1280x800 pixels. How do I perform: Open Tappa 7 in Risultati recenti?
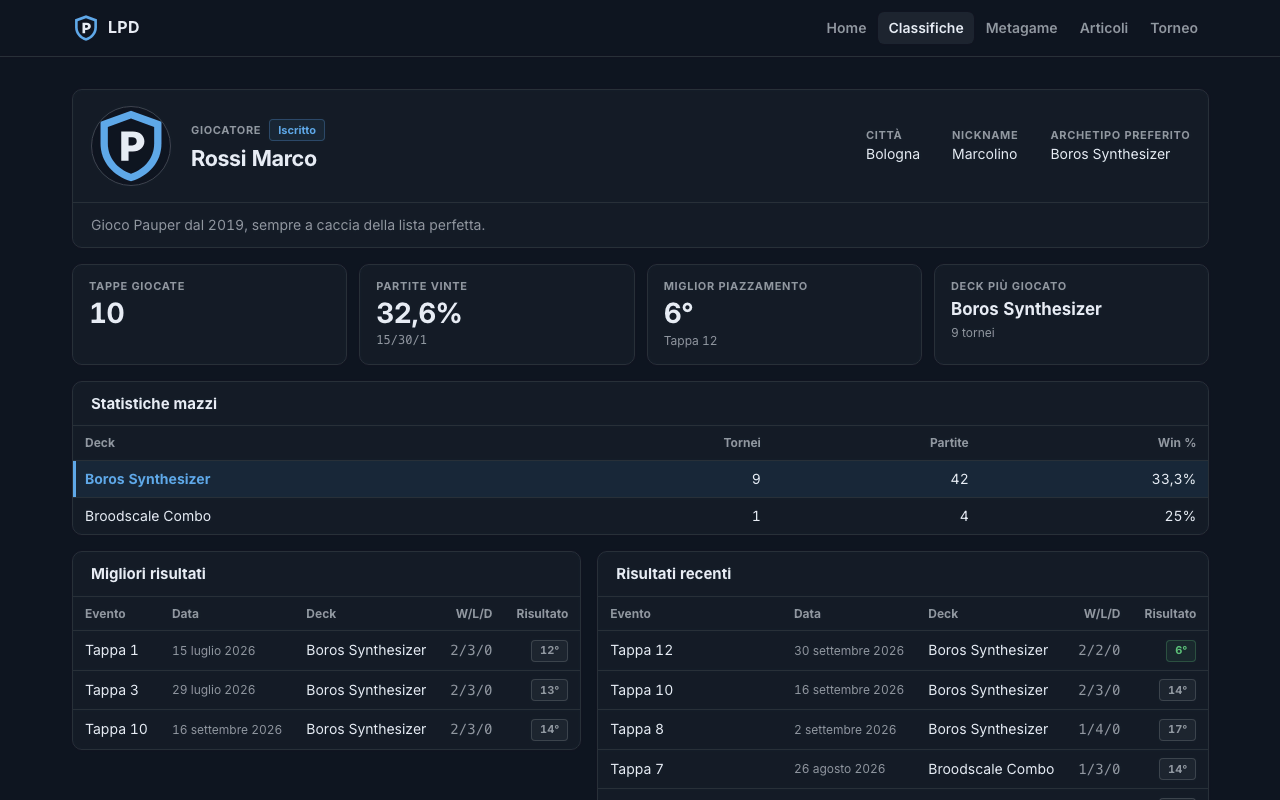tap(637, 769)
